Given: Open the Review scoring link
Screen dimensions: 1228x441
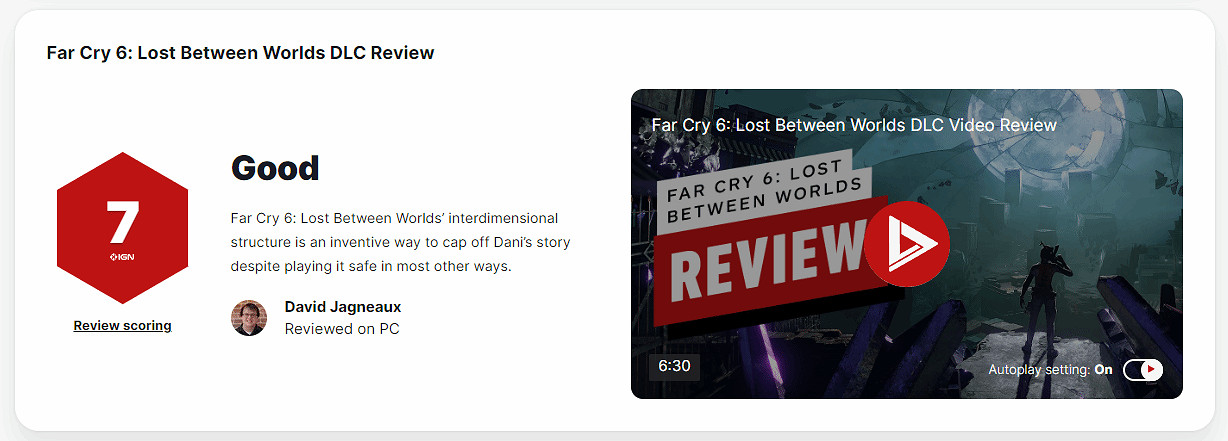Looking at the screenshot, I should 122,325.
